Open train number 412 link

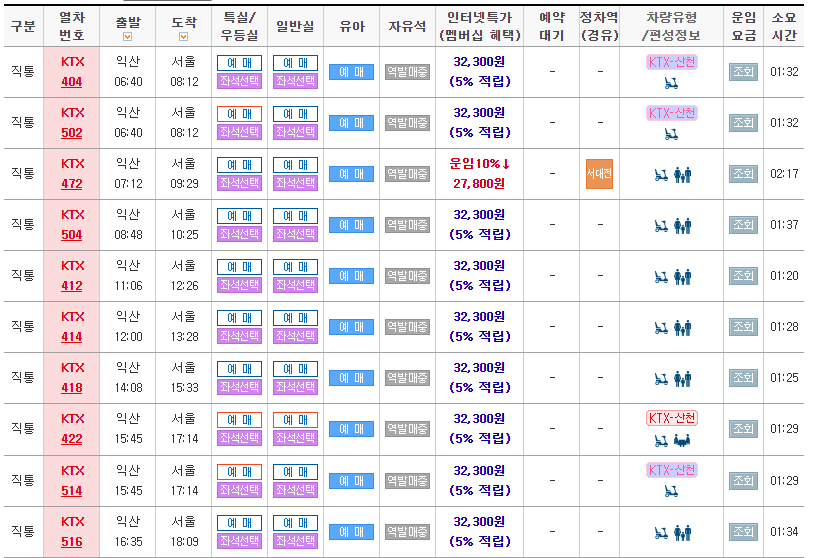pyautogui.click(x=71, y=286)
